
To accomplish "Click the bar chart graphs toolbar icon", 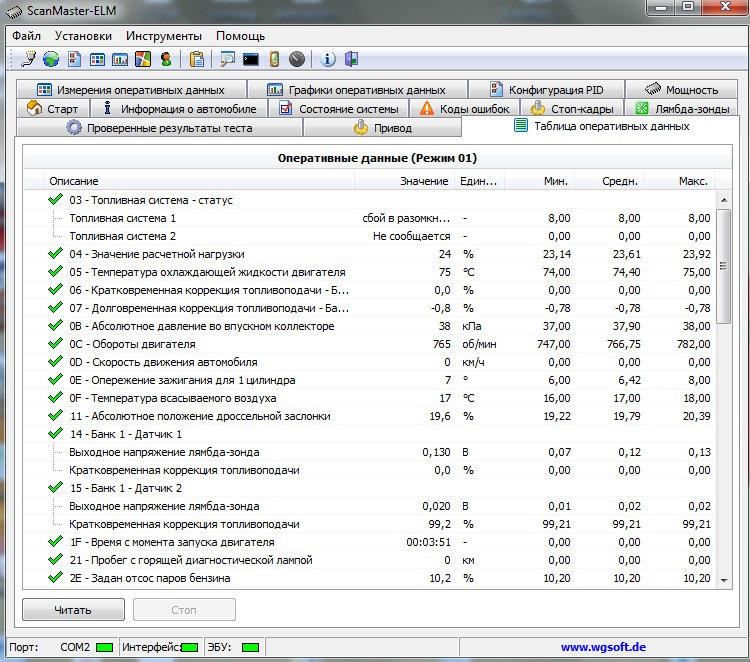I will click(x=120, y=59).
